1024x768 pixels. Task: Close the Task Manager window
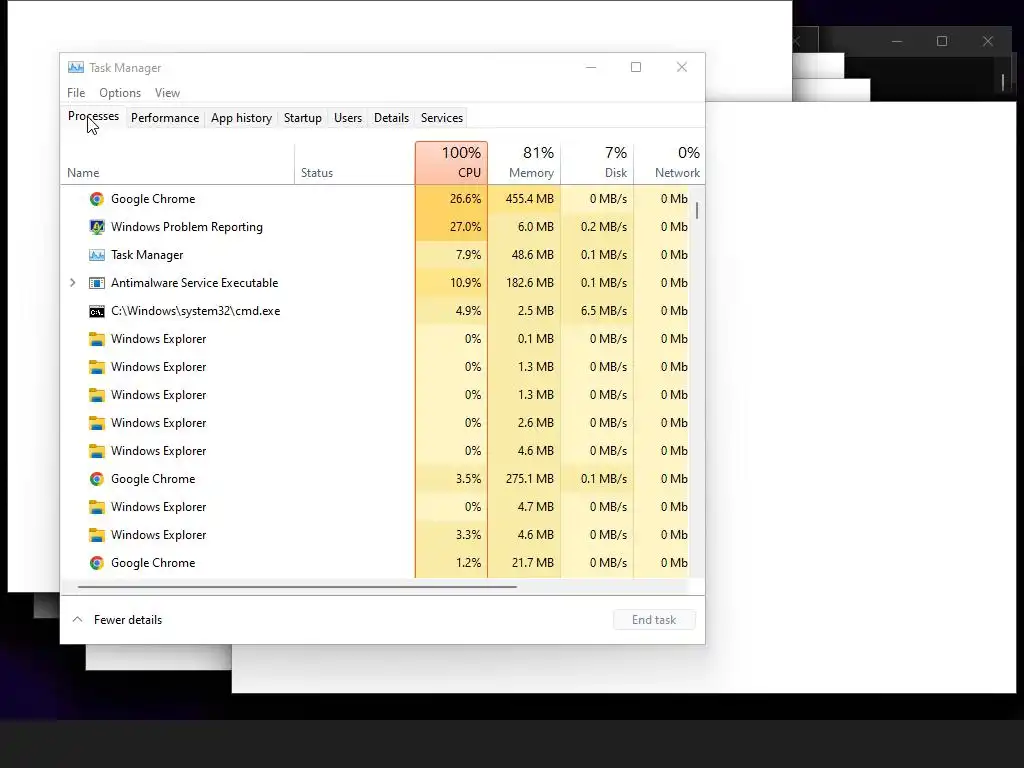click(682, 67)
